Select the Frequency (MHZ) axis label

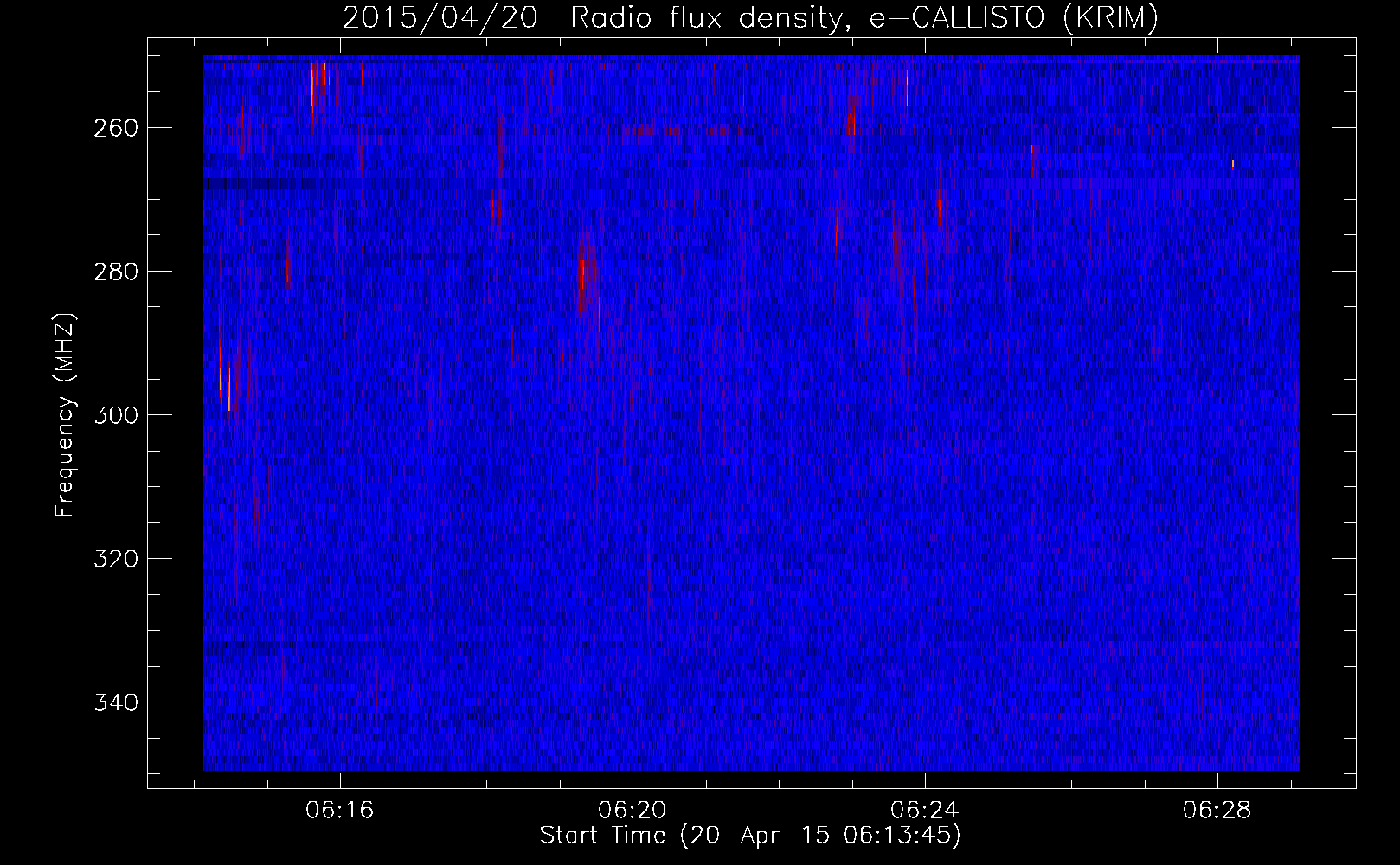(65, 415)
